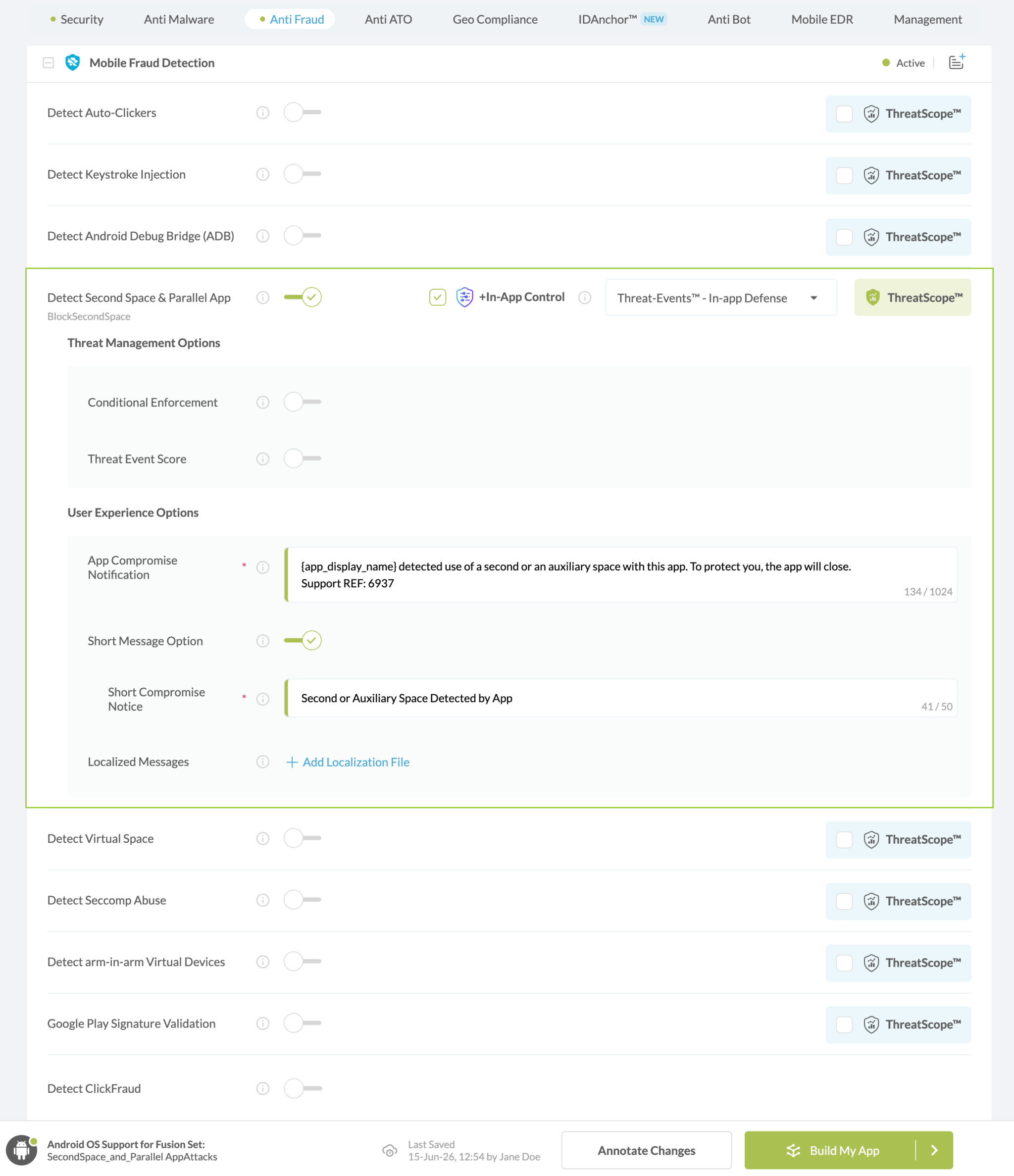Viewport: 1014px width, 1176px height.
Task: Click info icon for Detect Auto-Clickers
Action: tap(263, 112)
